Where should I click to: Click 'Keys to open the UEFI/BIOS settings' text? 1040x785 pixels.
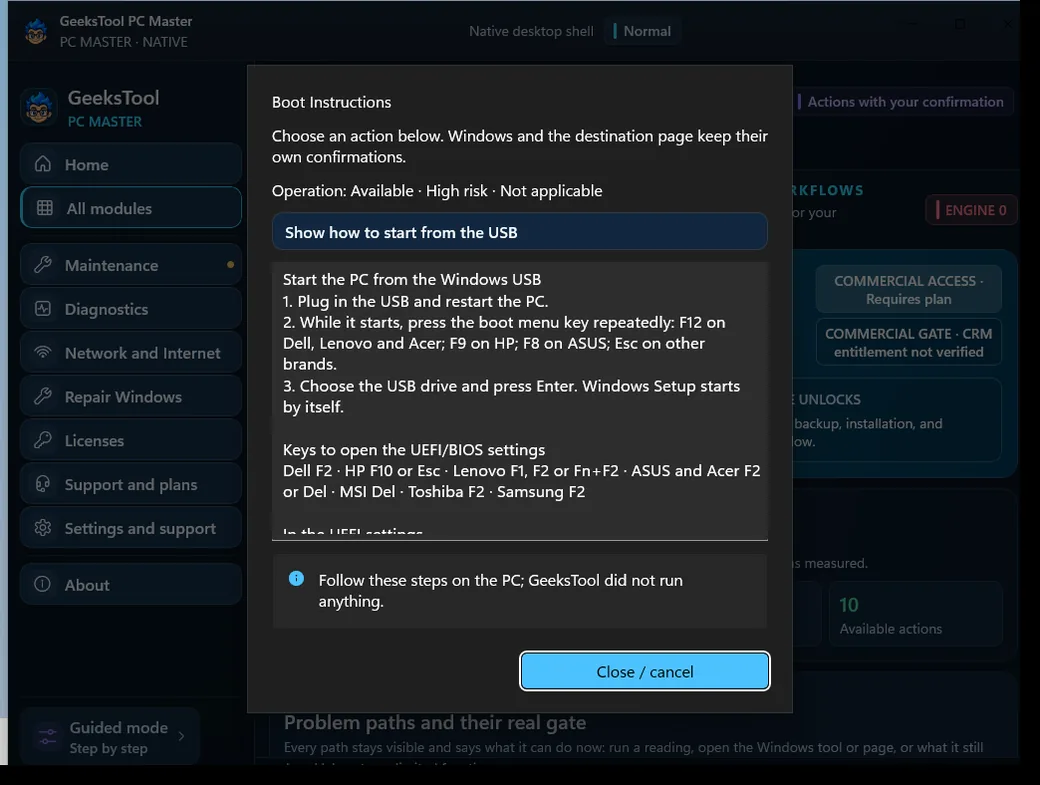coord(414,450)
